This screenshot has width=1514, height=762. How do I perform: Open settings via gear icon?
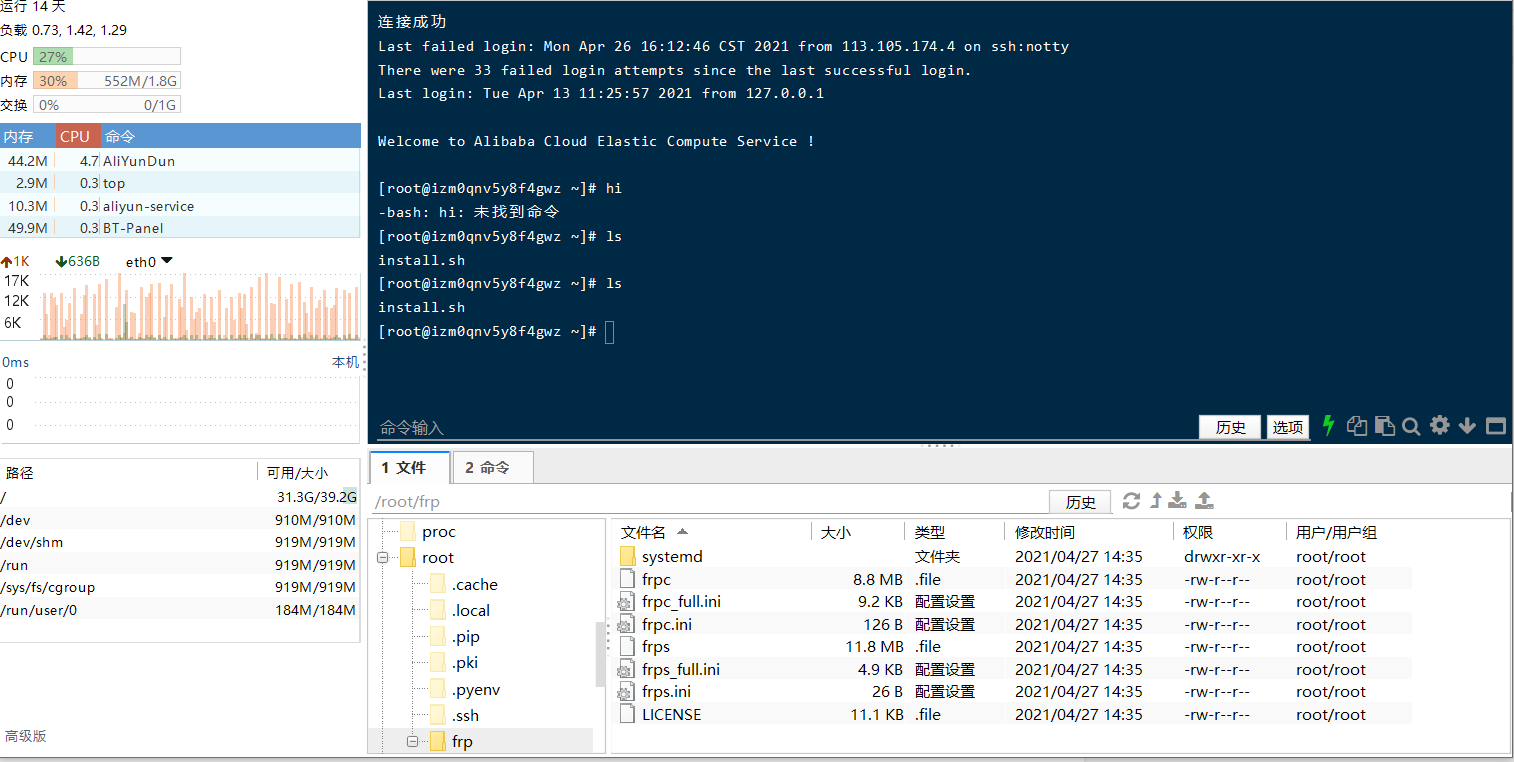click(1439, 427)
